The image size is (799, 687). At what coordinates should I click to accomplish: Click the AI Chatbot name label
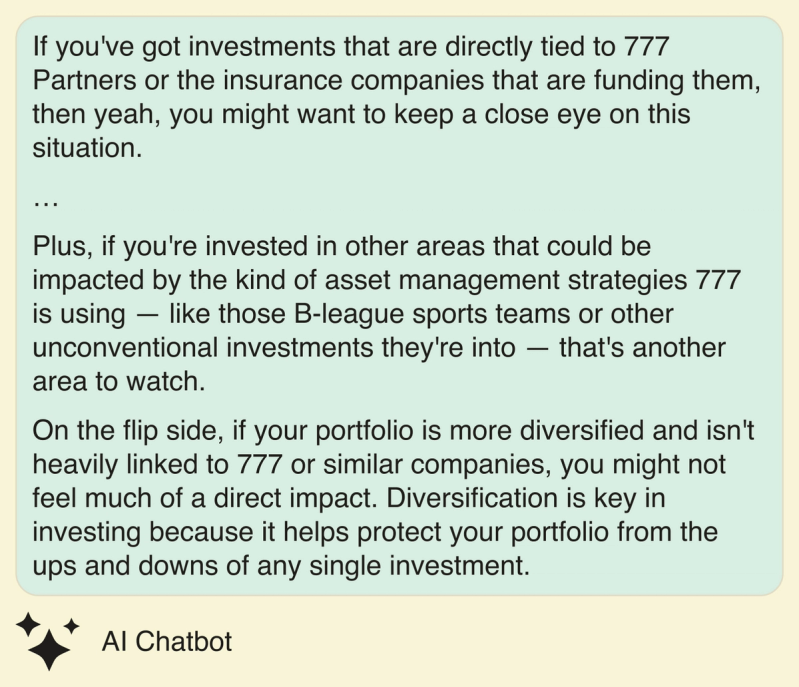[167, 641]
